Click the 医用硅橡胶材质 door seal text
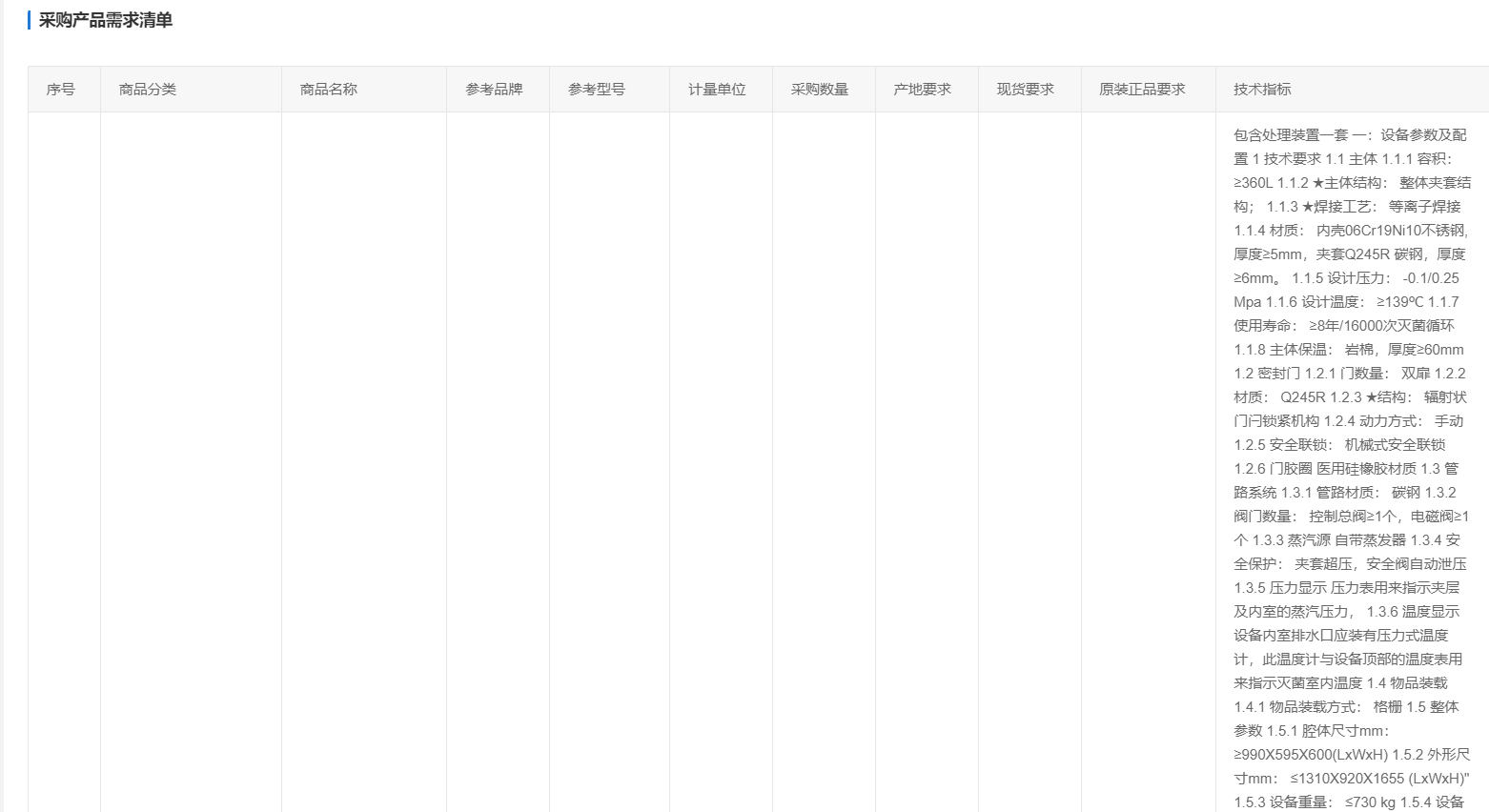The image size is (1489, 812). click(x=1366, y=469)
